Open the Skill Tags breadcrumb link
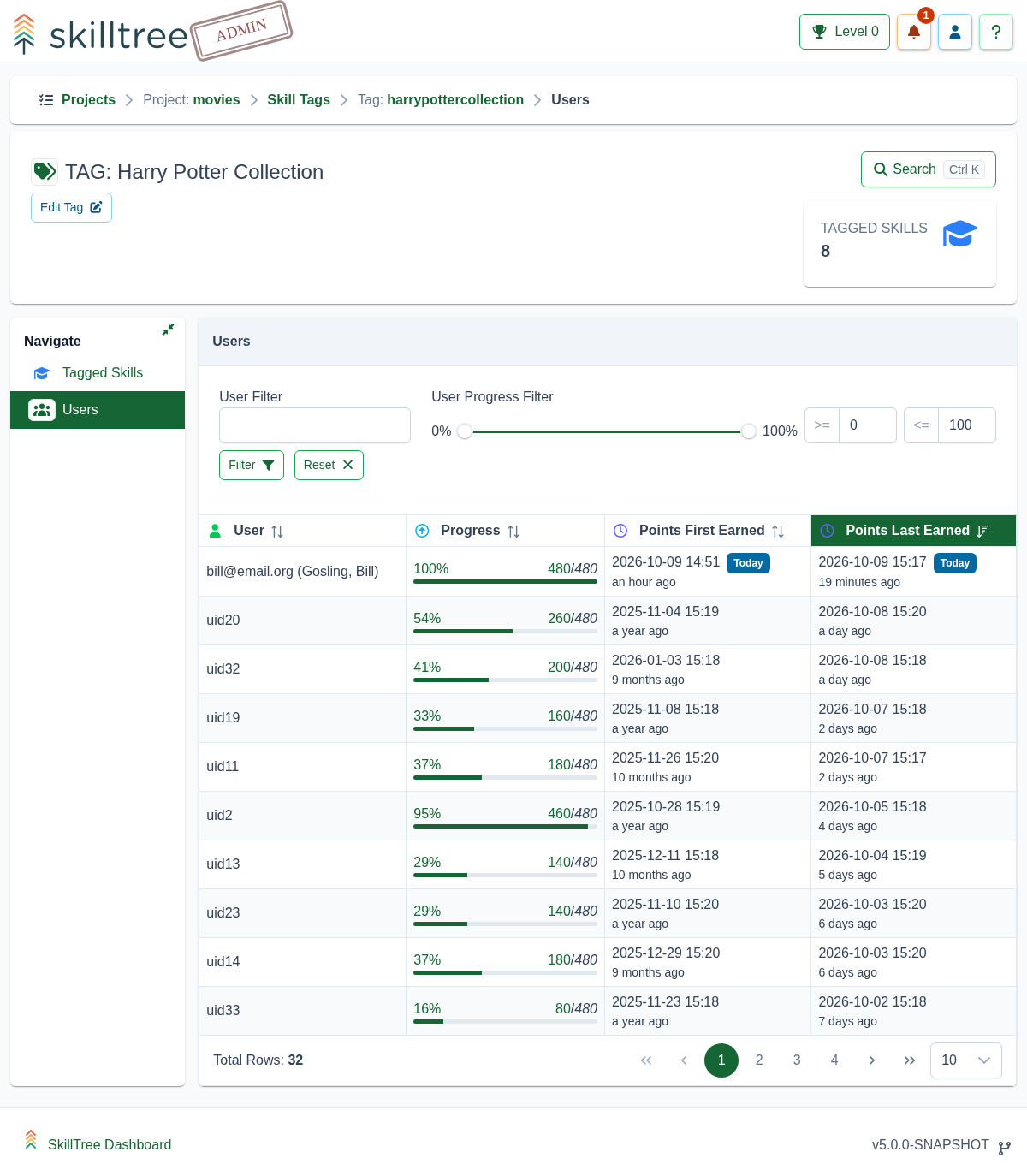Viewport: 1027px width, 1176px height. (299, 100)
